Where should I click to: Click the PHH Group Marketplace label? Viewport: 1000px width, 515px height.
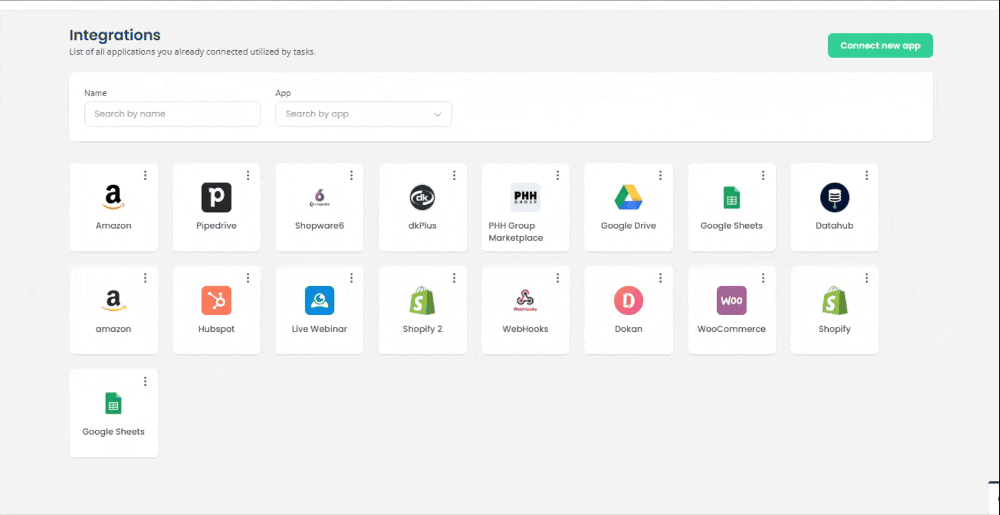[x=517, y=232]
